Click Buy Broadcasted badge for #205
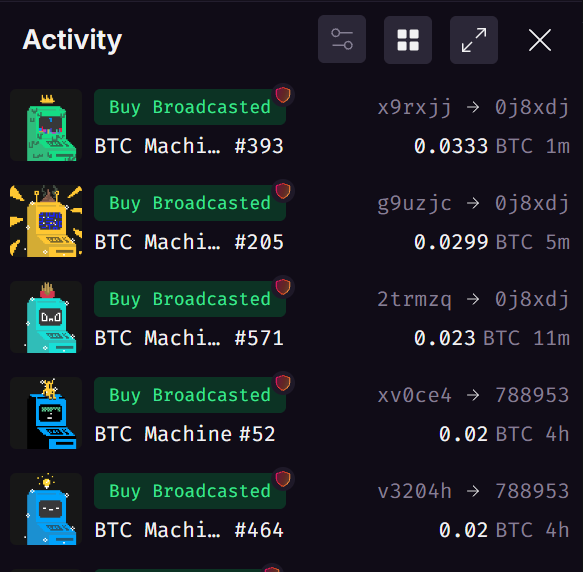583x572 pixels. pos(190,203)
